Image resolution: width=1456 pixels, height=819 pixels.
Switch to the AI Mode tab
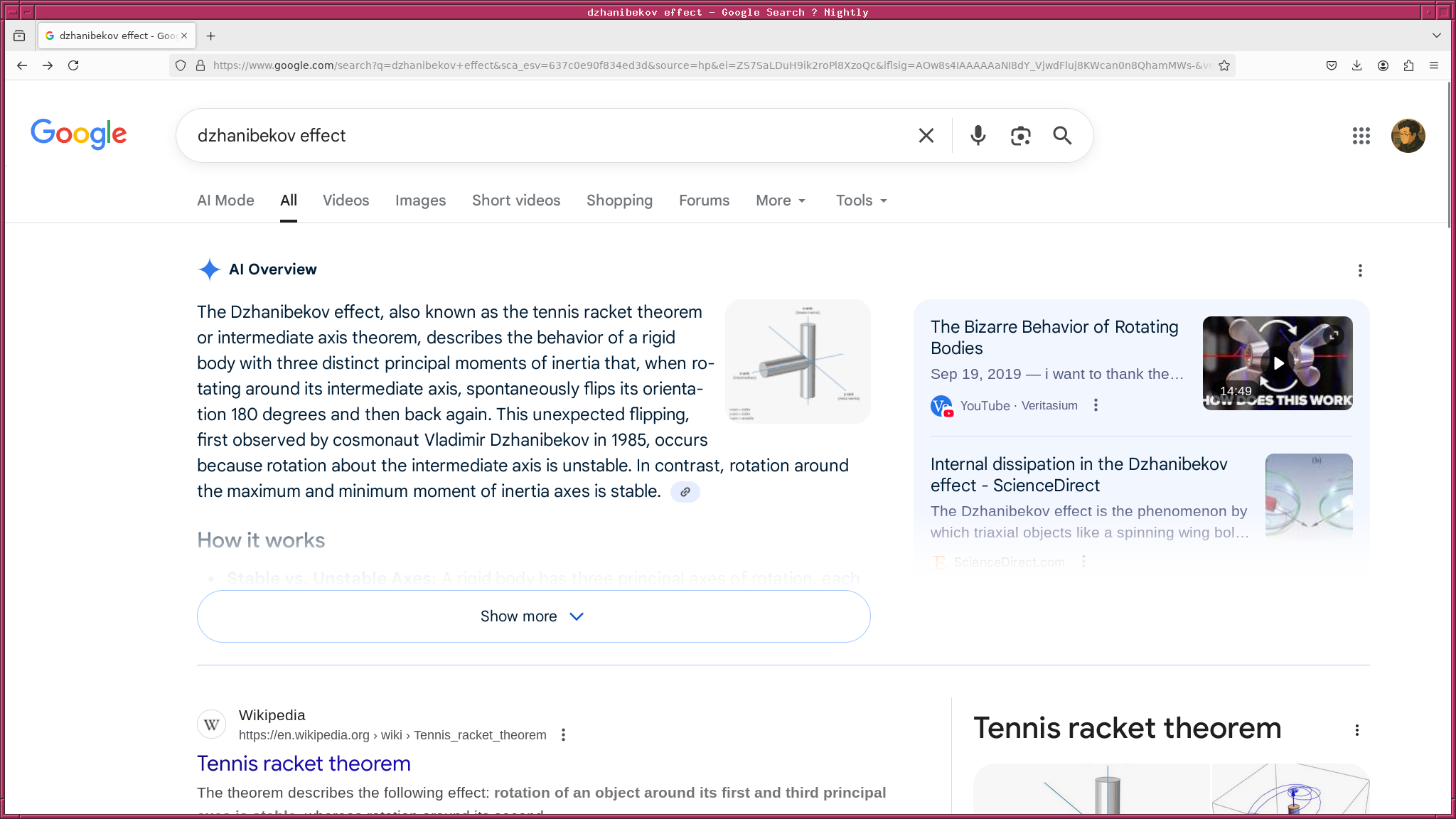pyautogui.click(x=225, y=200)
